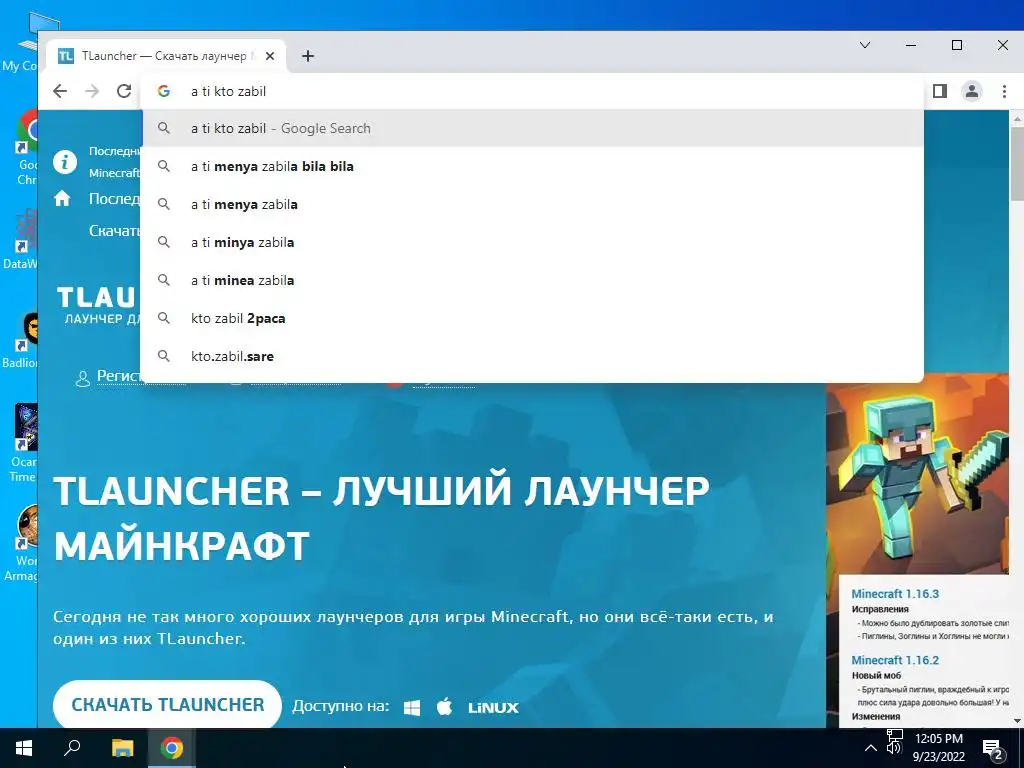Open taskbar search magnifier
Screen dimensions: 1024x768
click(x=72, y=748)
